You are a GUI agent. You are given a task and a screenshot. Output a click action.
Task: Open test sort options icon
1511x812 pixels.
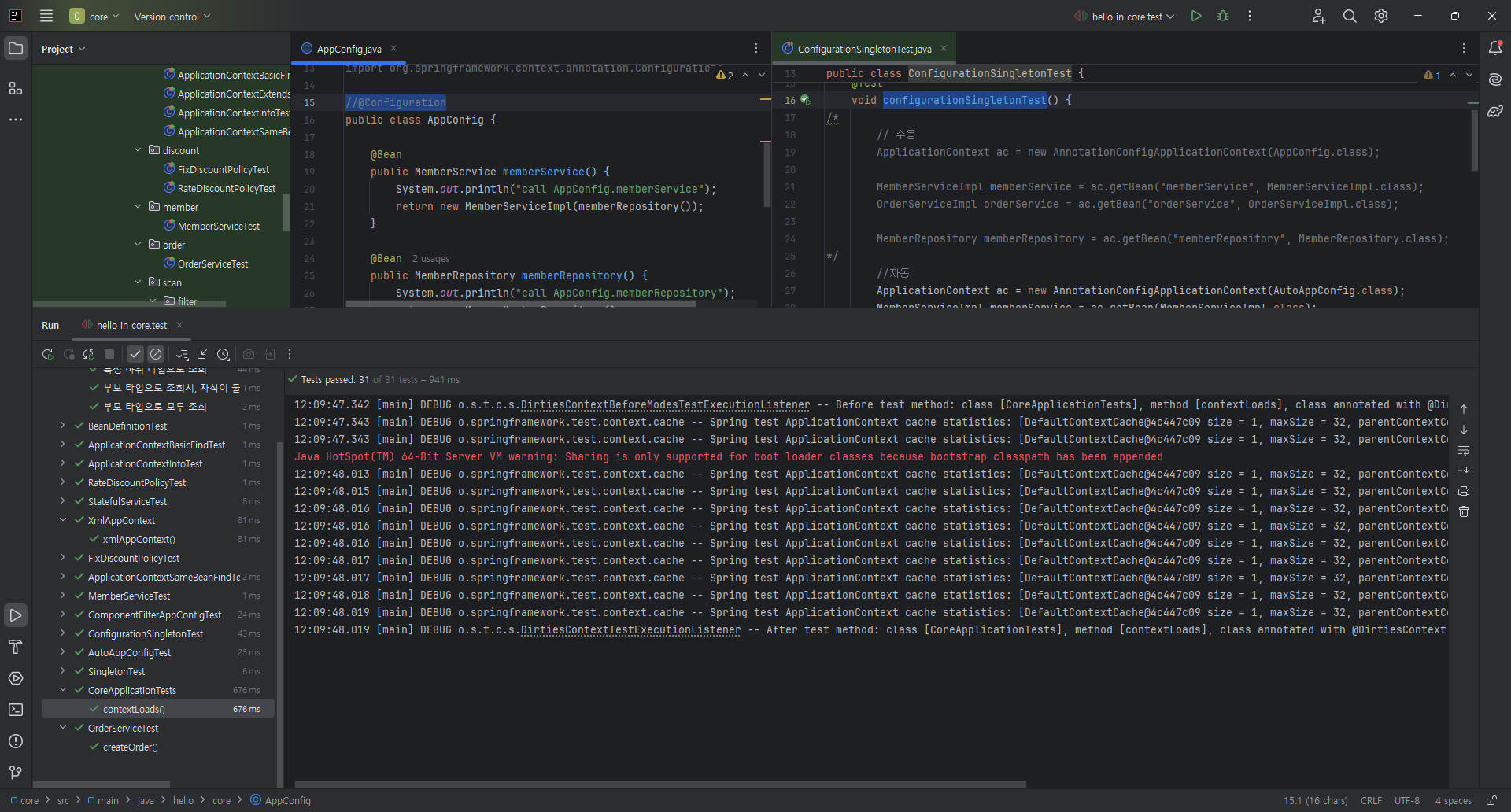pos(183,354)
